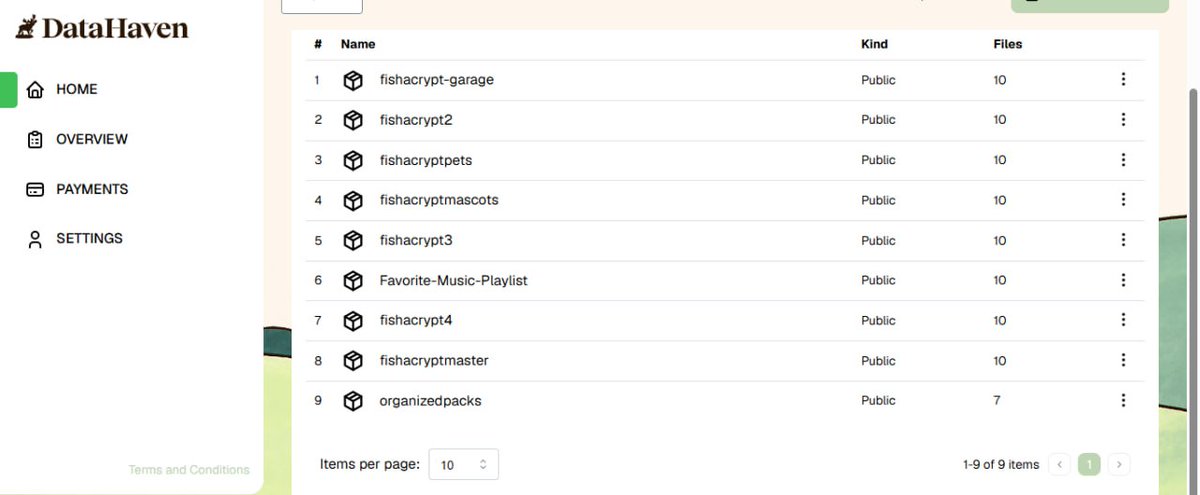Click the Kind column header
The image size is (1200, 495).
point(874,44)
